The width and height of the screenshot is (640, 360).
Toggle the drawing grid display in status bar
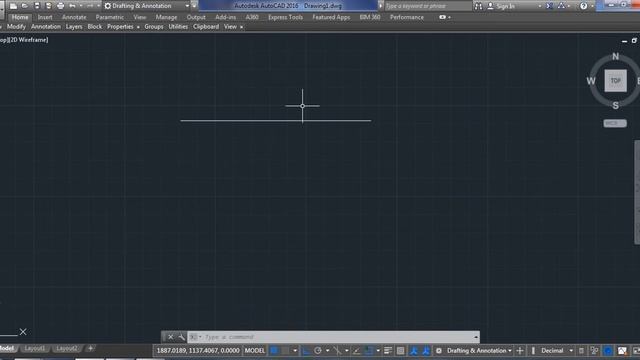click(274, 351)
